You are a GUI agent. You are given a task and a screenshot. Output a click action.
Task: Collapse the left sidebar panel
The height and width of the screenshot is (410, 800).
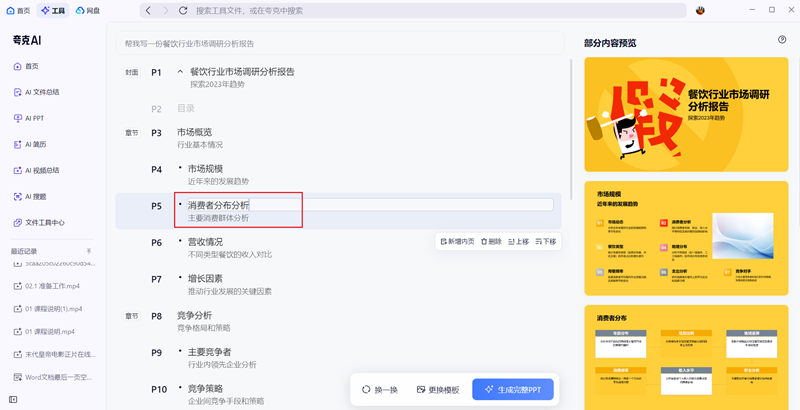click(13, 399)
